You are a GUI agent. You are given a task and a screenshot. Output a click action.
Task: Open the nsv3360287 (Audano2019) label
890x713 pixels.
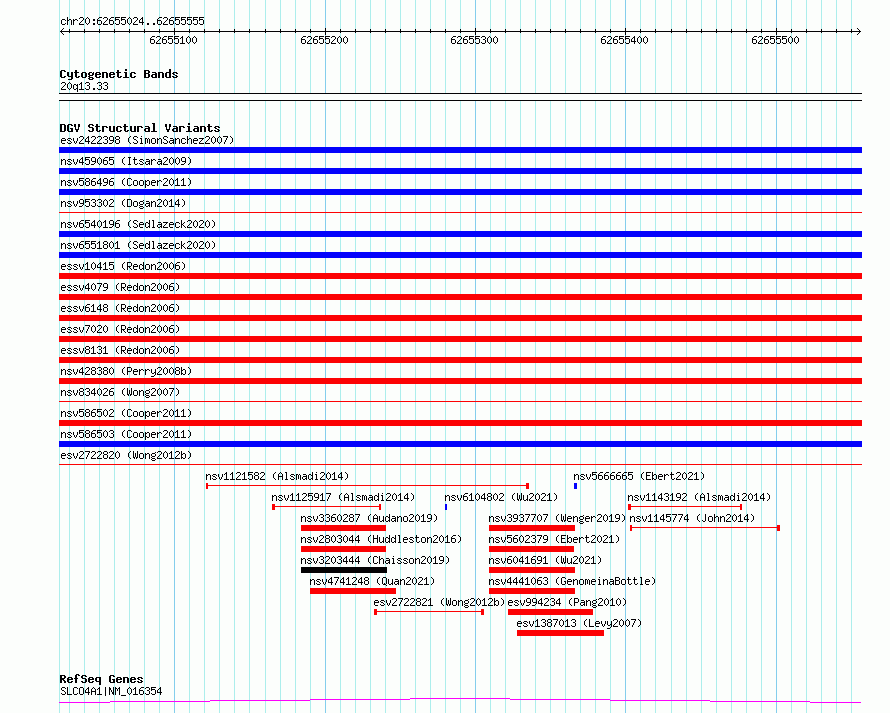tap(369, 518)
